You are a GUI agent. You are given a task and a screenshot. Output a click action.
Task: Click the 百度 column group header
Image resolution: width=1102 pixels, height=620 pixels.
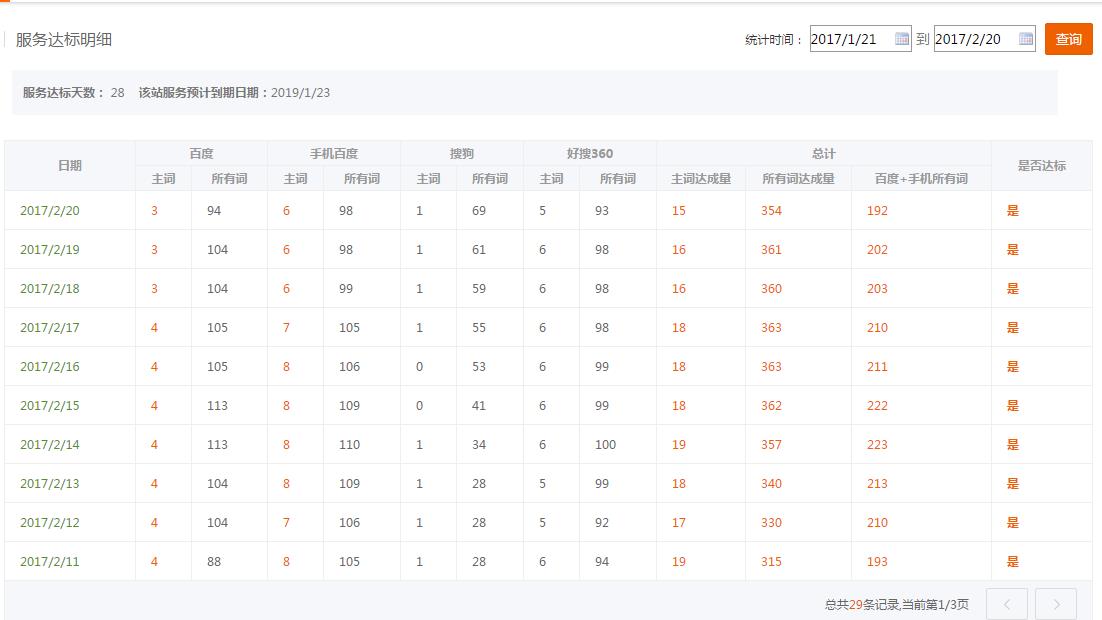[x=201, y=153]
